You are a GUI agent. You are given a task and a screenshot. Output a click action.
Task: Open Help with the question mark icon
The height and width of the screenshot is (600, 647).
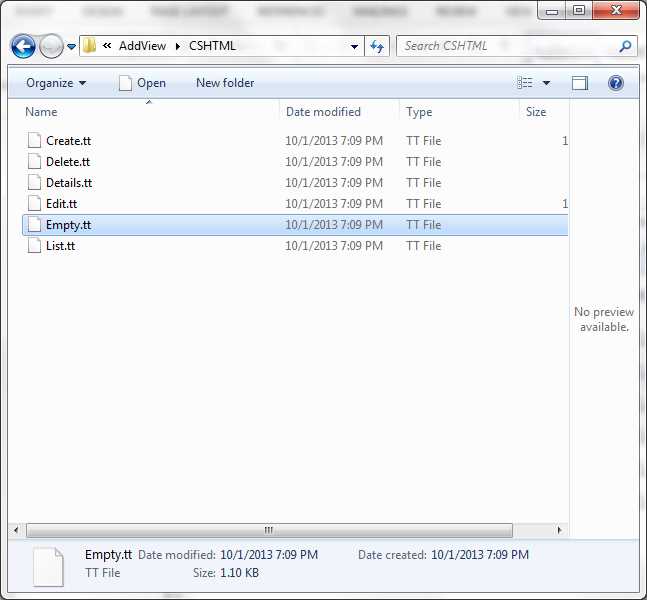tap(616, 83)
